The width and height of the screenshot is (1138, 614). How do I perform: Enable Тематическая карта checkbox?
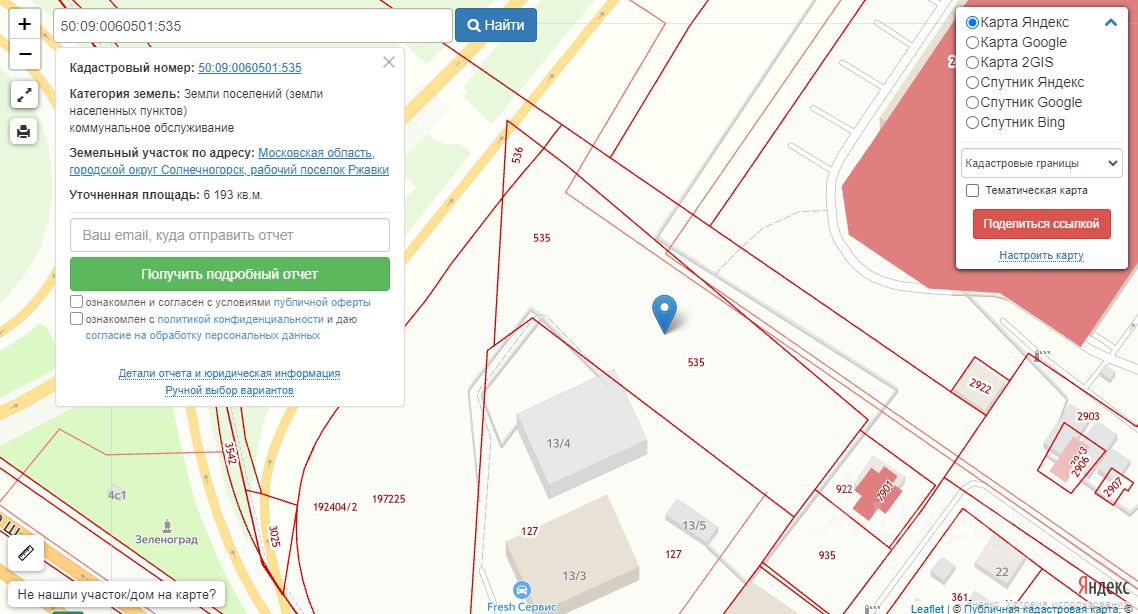[x=972, y=190]
